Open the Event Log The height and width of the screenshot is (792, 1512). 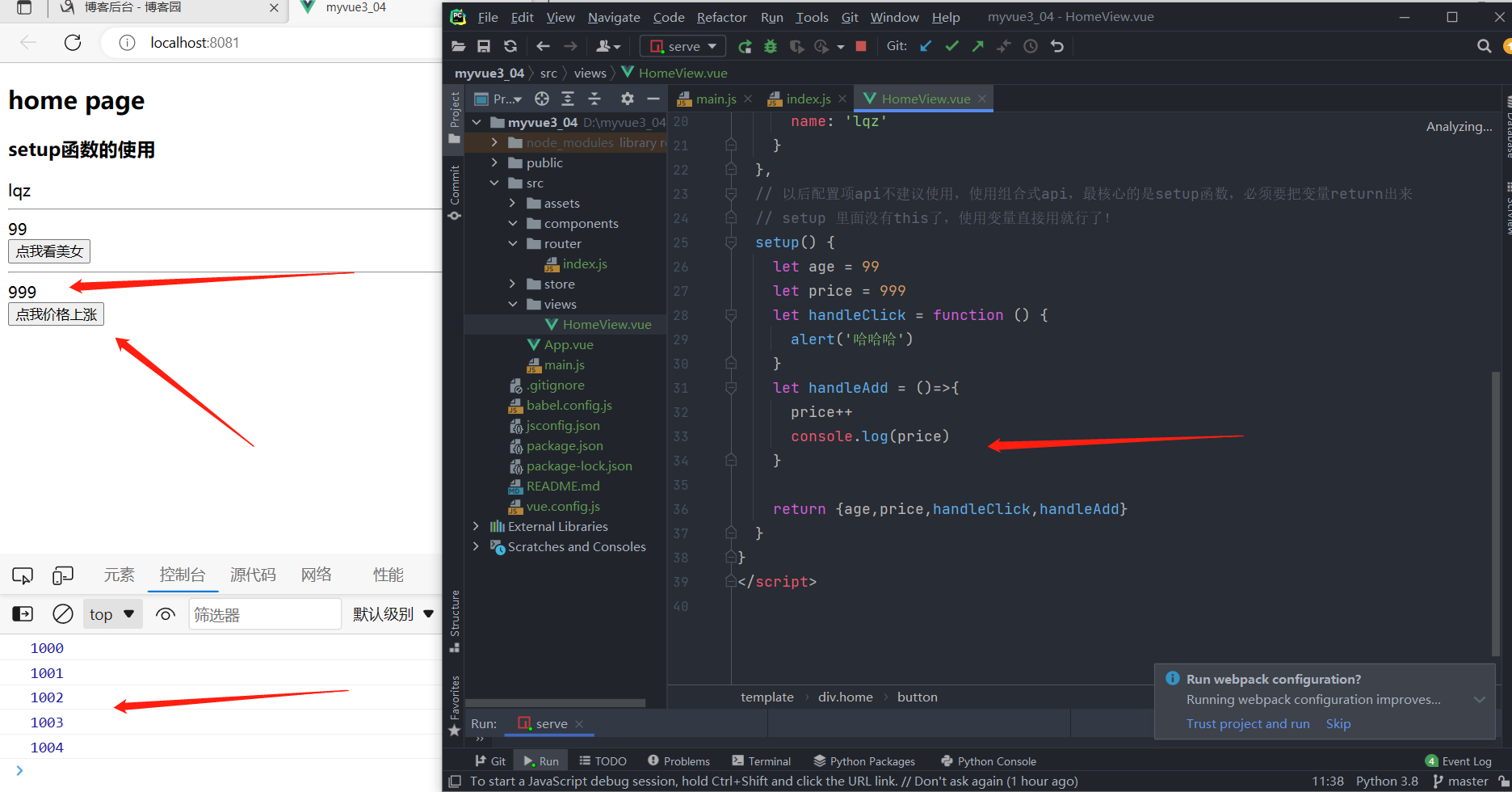pyautogui.click(x=1459, y=761)
